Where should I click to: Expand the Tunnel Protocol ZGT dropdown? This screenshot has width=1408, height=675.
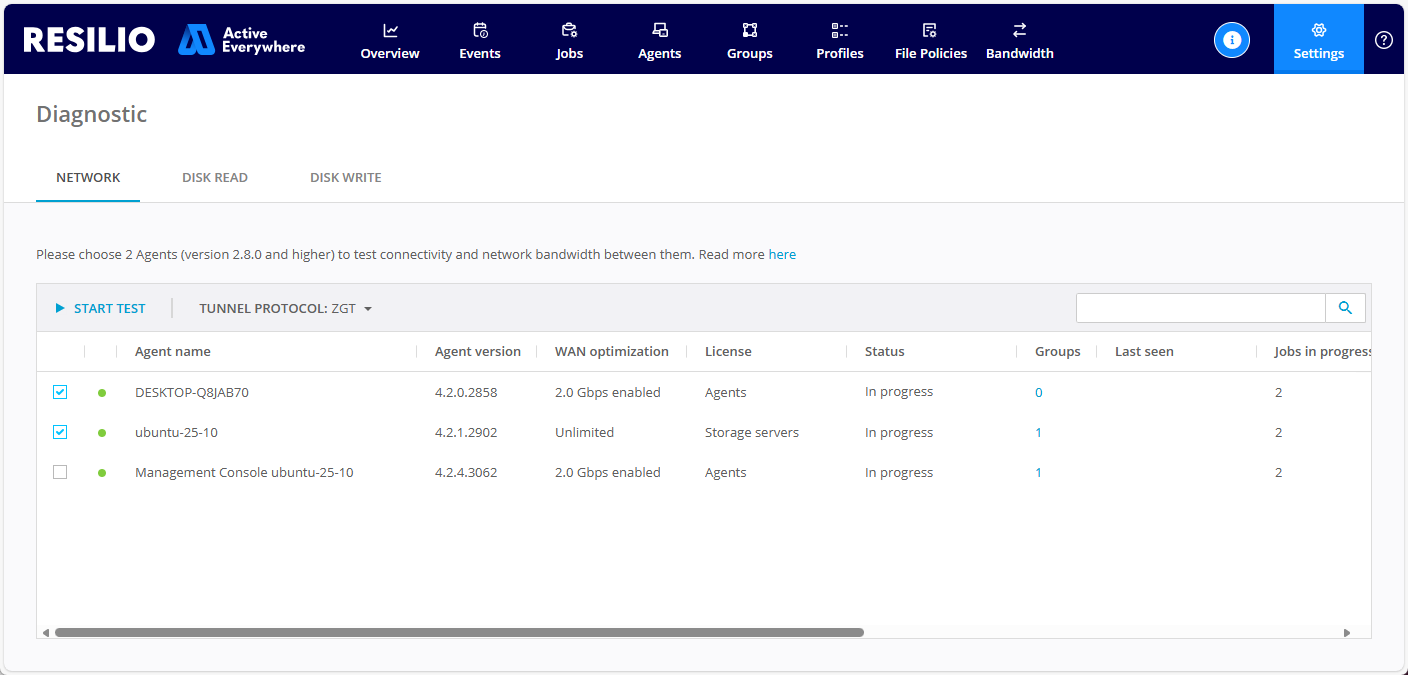point(286,309)
